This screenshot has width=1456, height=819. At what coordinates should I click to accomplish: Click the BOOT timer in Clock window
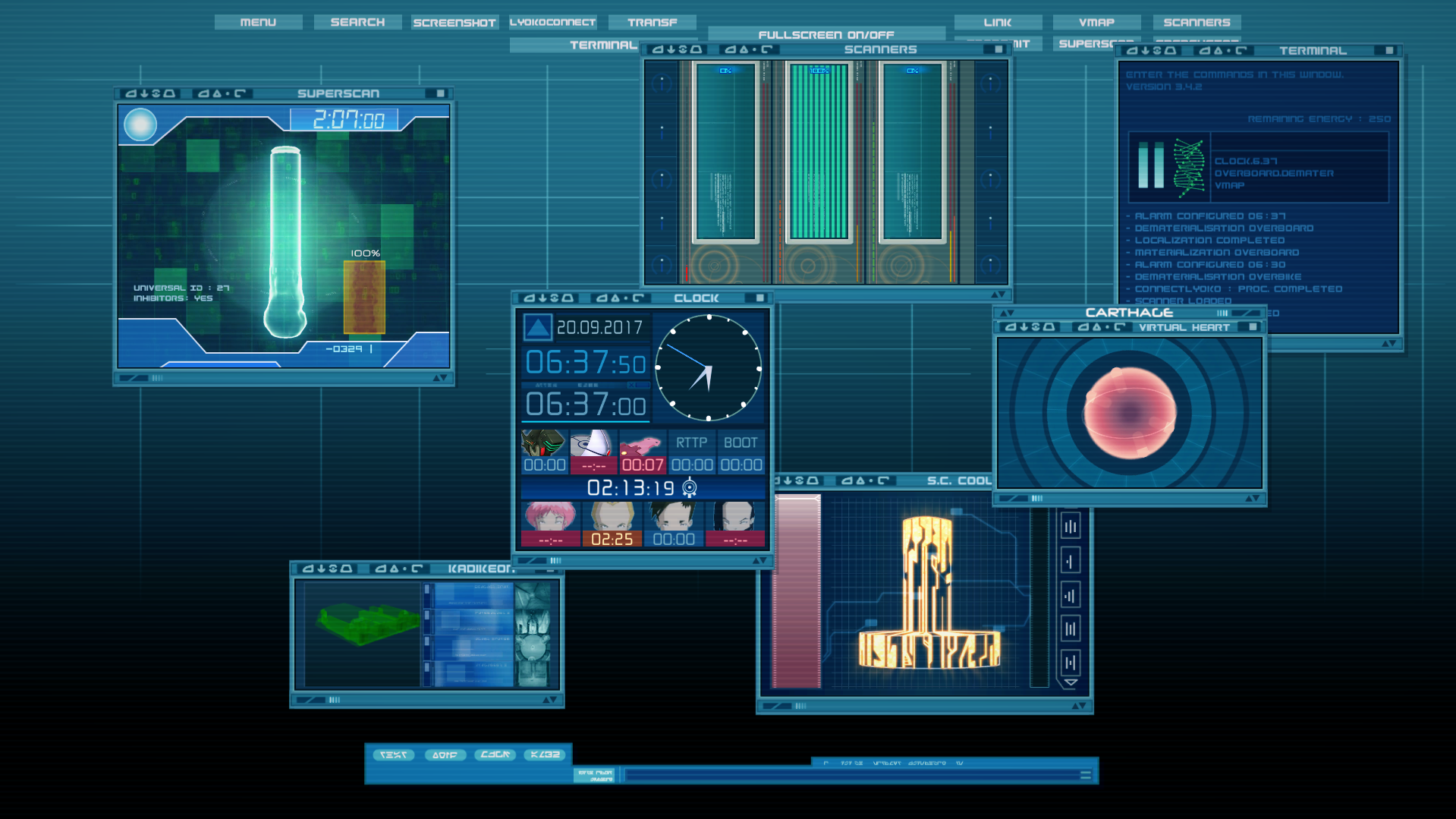click(741, 452)
